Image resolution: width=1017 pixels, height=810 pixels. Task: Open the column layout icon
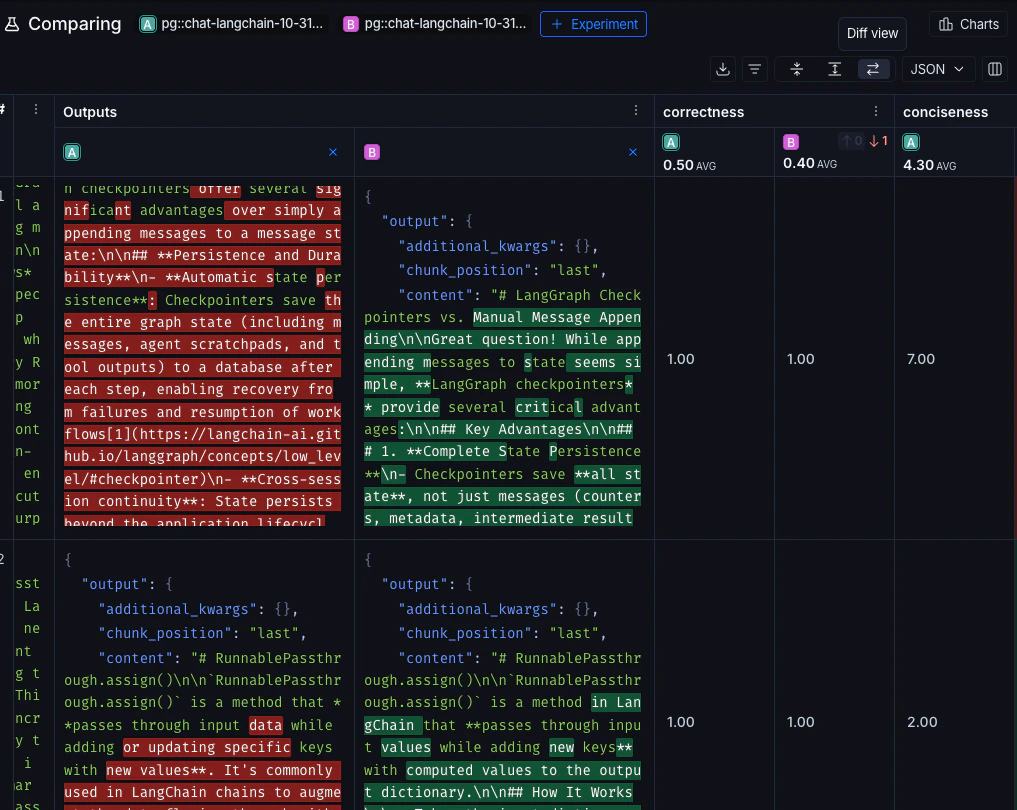point(995,69)
